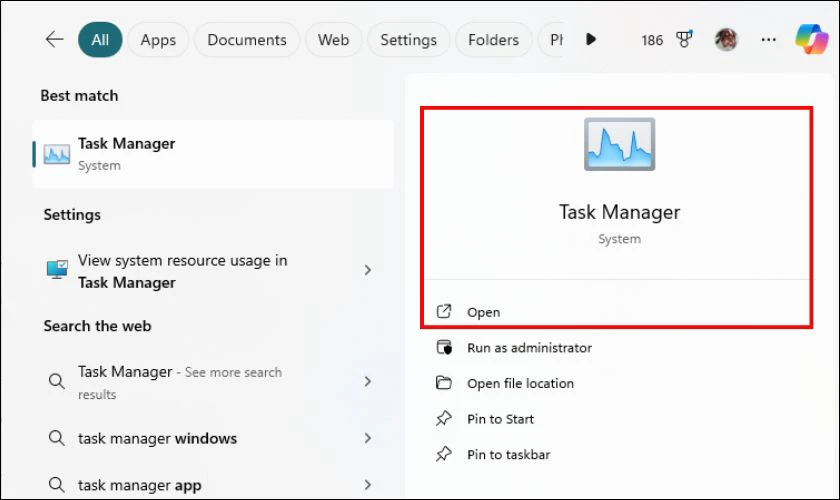
Task: Click search icon beside task manager windows
Action: (56, 438)
